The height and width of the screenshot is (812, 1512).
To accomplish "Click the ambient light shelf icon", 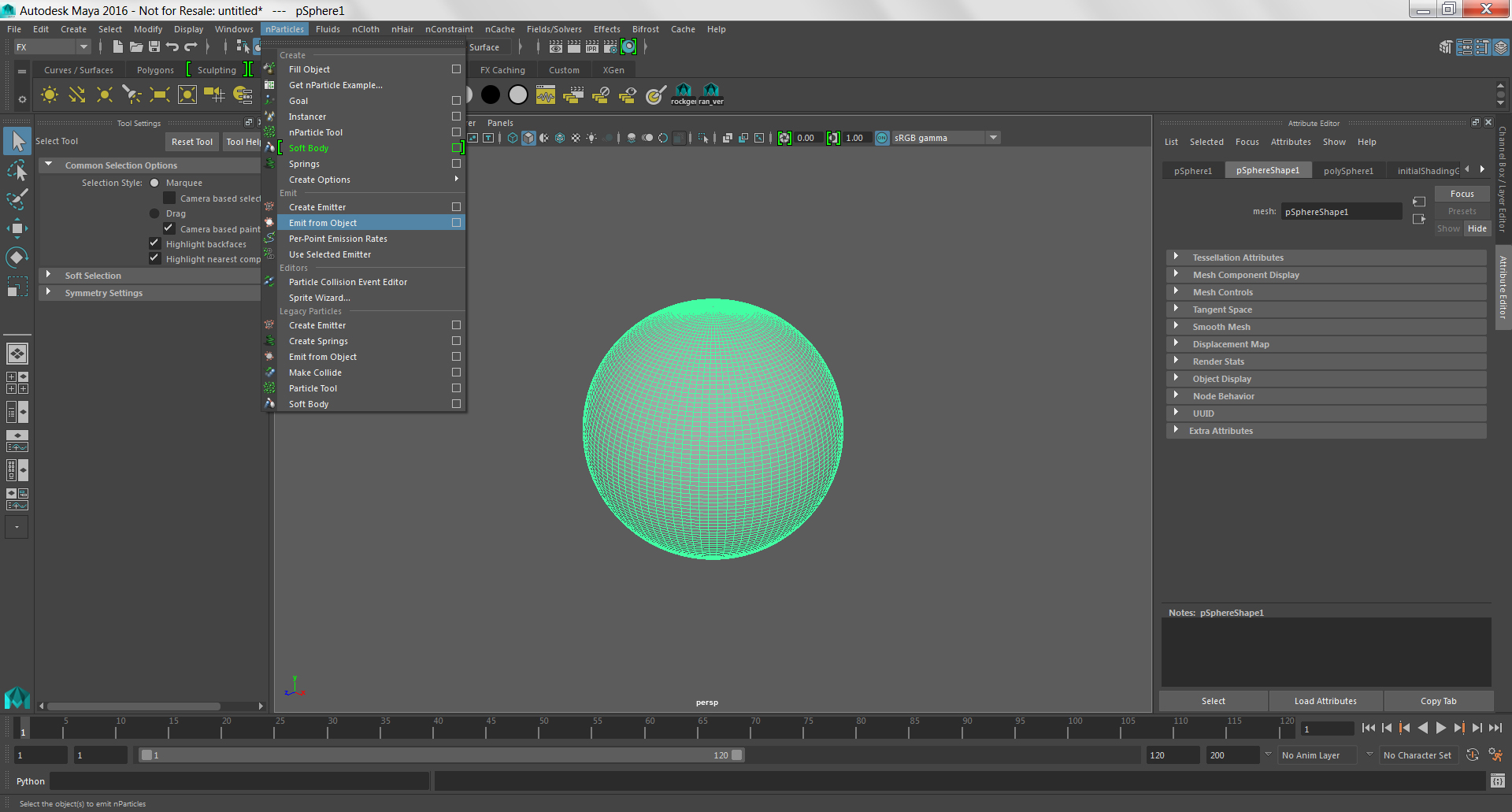I will pyautogui.click(x=50, y=95).
